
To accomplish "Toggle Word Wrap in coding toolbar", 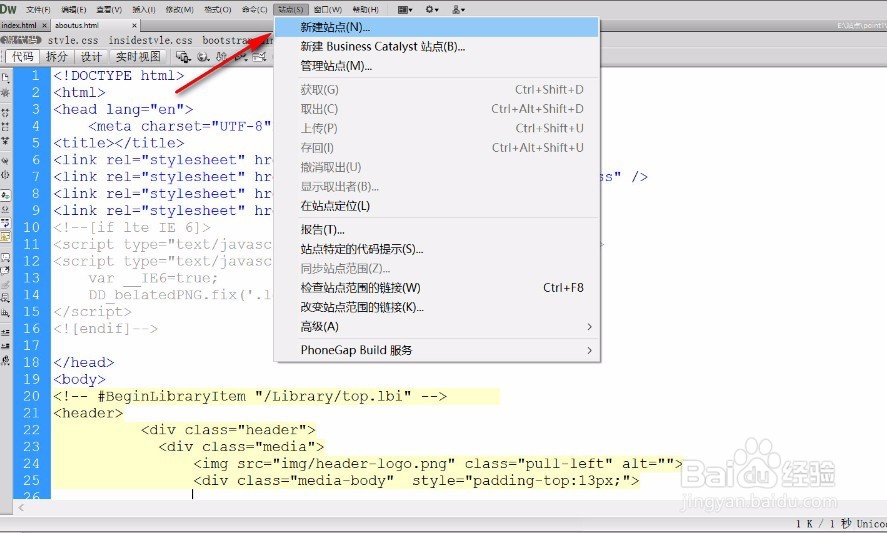I will pyautogui.click(x=5, y=222).
